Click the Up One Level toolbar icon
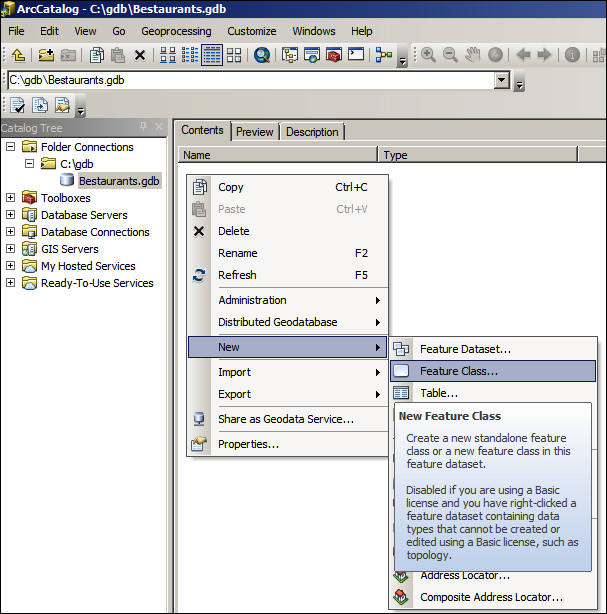607x614 pixels. (x=18, y=55)
